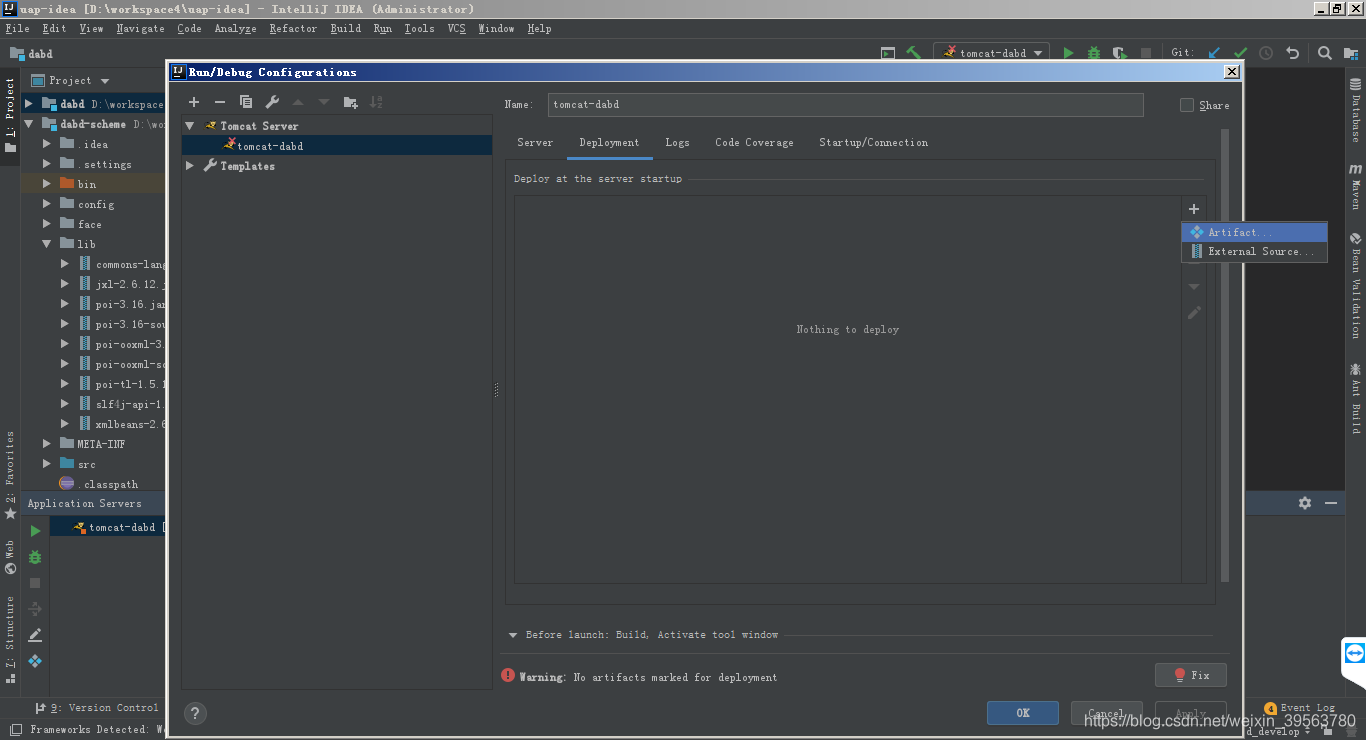Open the Event Log
This screenshot has height=740, width=1366.
click(x=1300, y=708)
